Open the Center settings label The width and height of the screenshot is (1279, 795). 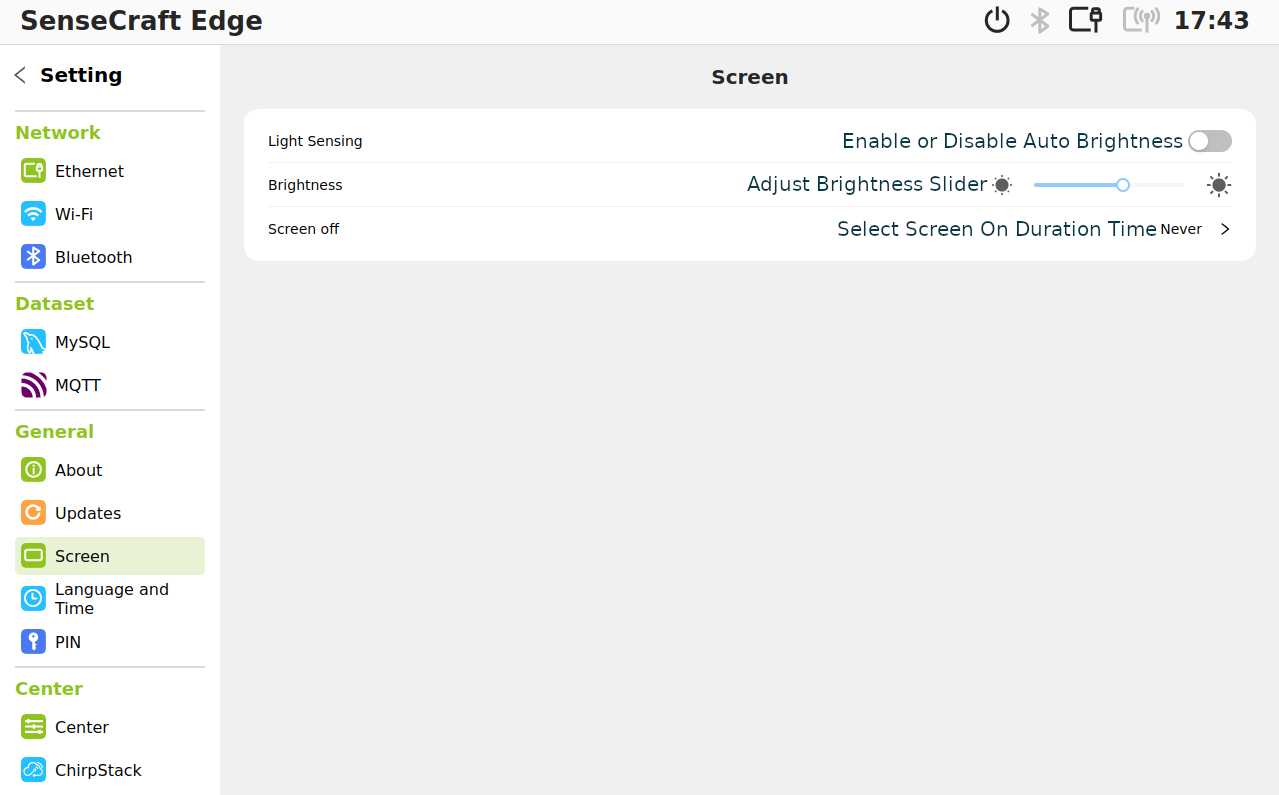[82, 727]
